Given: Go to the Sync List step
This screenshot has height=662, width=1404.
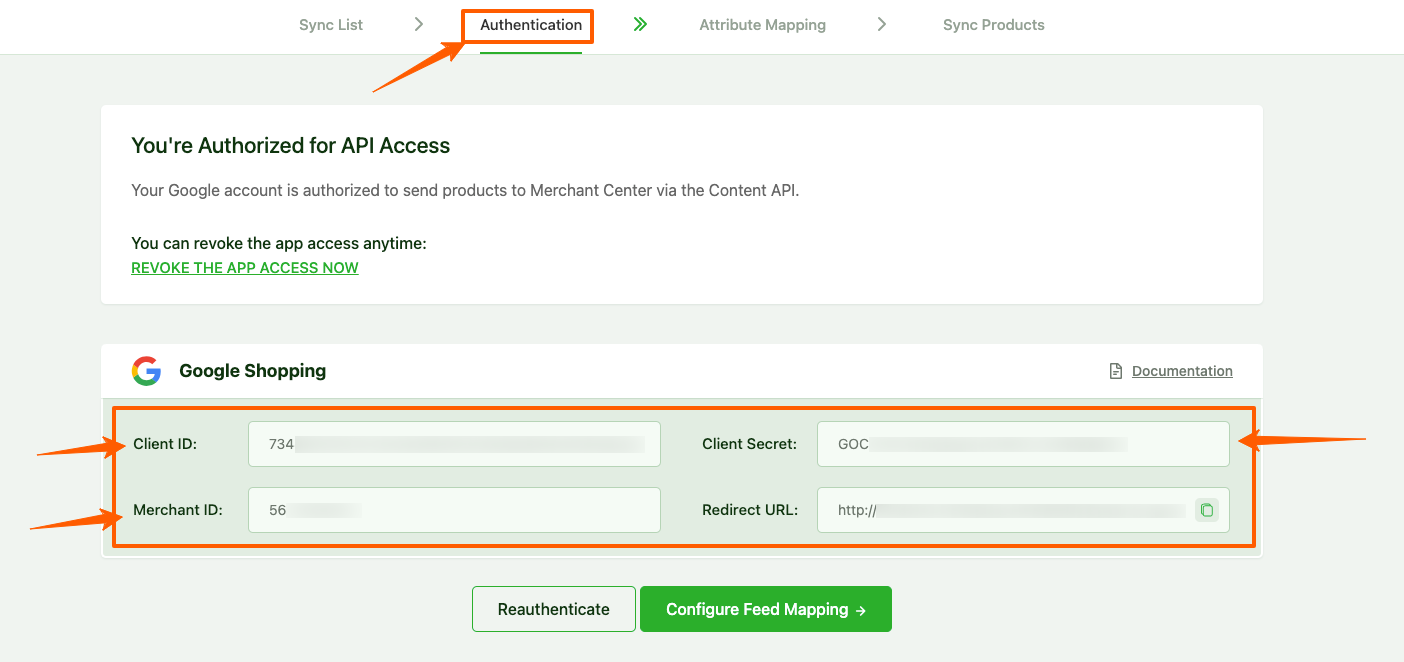Looking at the screenshot, I should (331, 25).
